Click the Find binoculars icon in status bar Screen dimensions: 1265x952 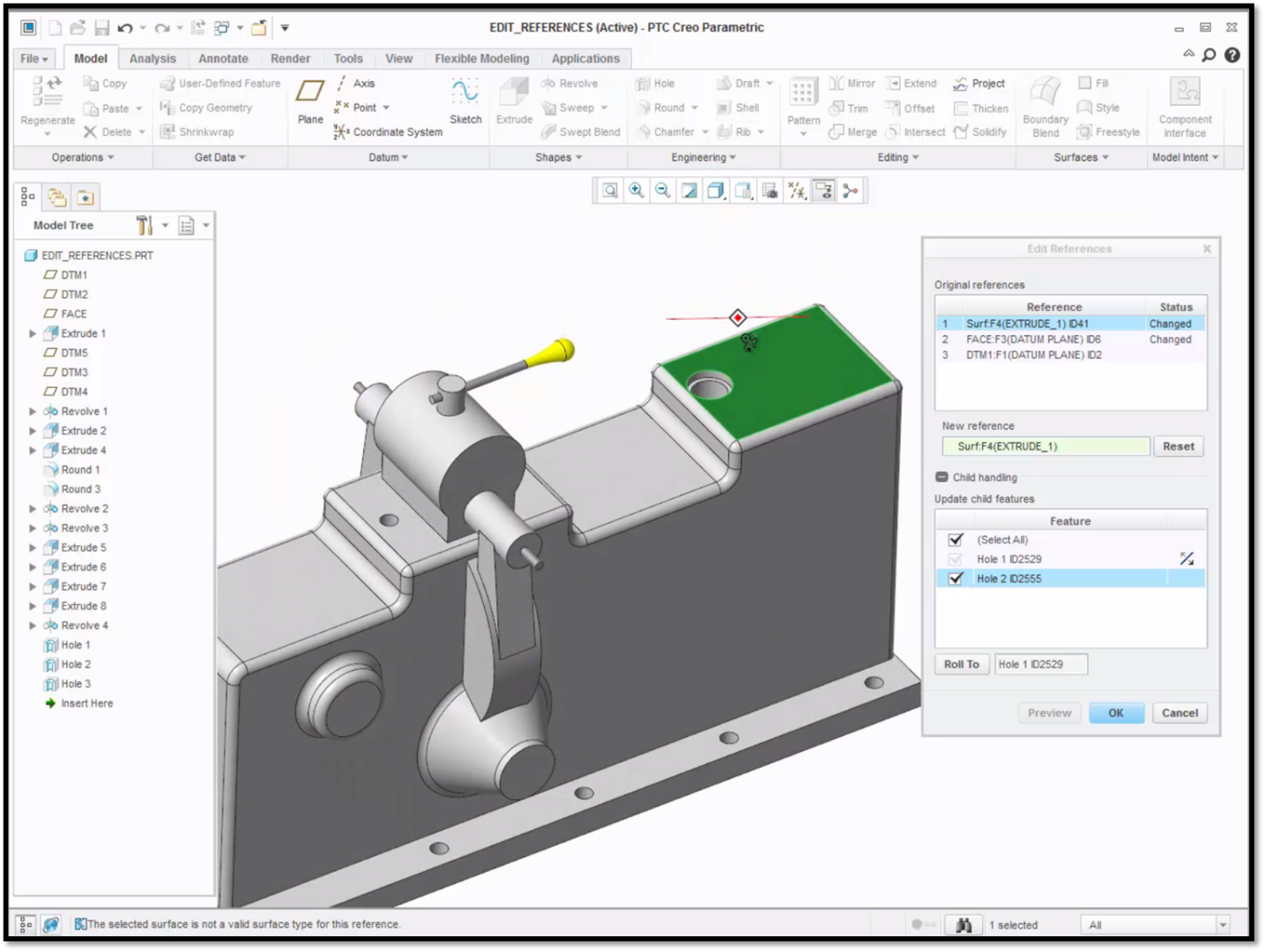(964, 925)
